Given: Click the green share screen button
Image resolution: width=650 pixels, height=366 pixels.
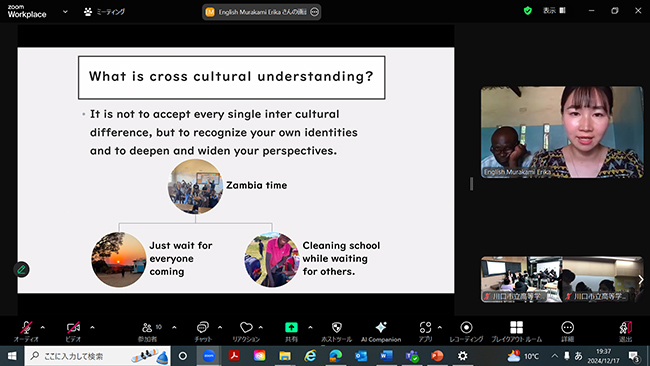Looking at the screenshot, I should point(291,327).
